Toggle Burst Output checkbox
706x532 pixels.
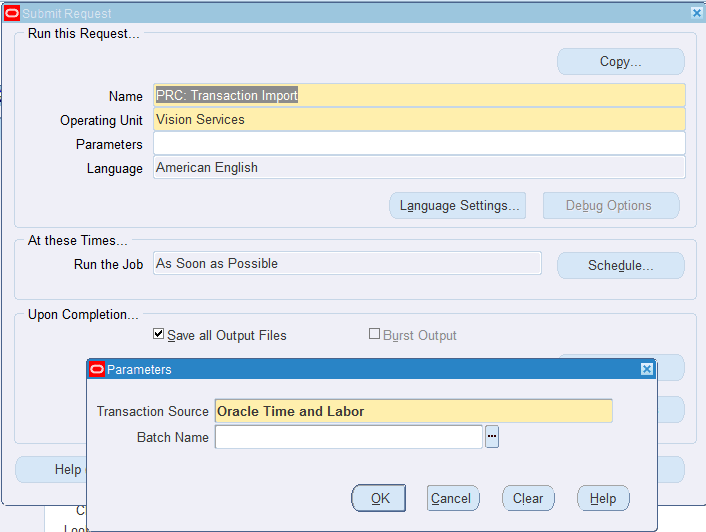(x=374, y=334)
